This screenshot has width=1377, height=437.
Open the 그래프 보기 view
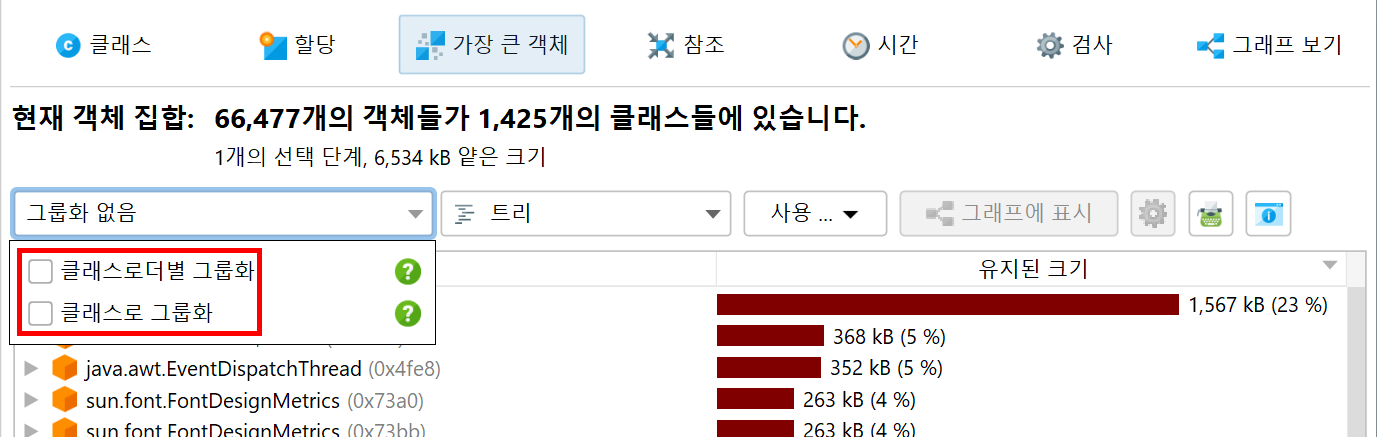tap(1269, 45)
